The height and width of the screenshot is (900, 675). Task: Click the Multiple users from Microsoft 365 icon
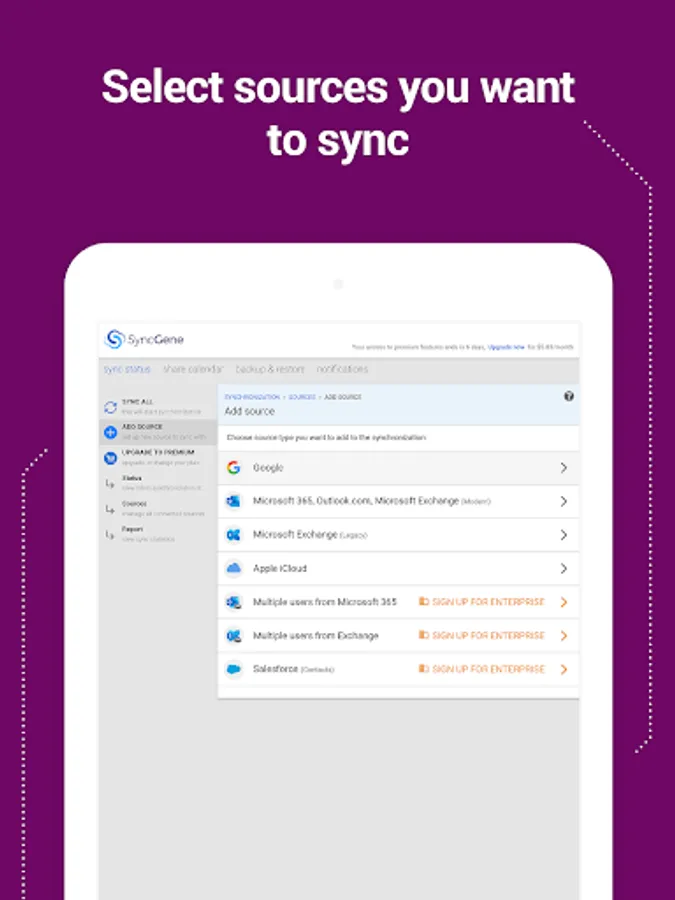tap(233, 602)
